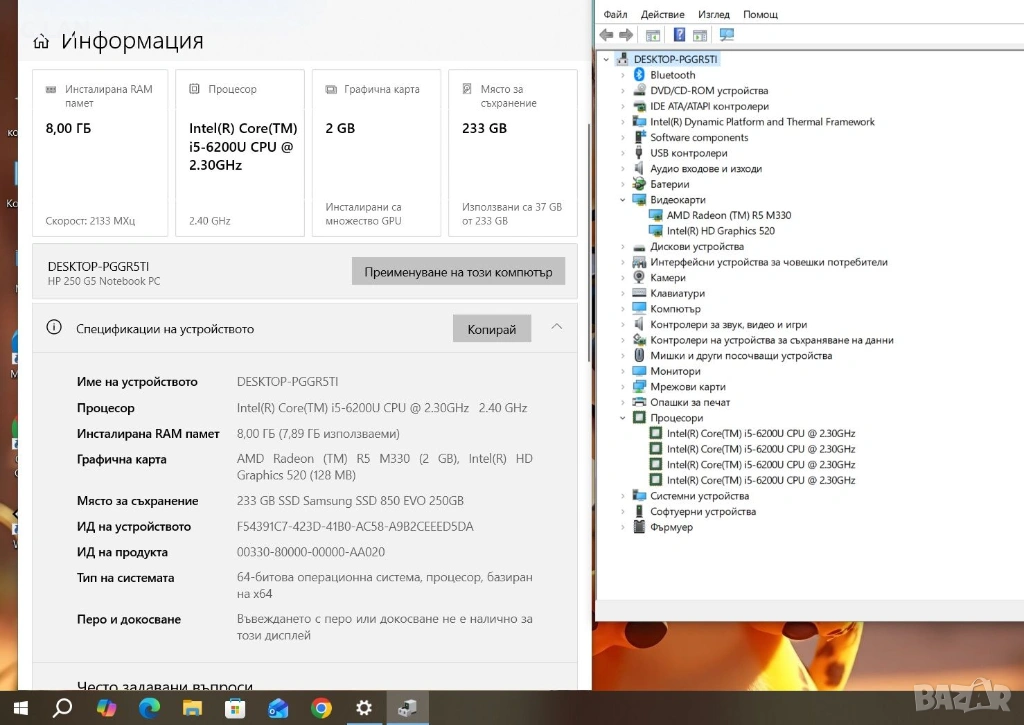Screen dimensions: 1024x725
Task: Open Microsoft Store from the taskbar
Action: pyautogui.click(x=235, y=708)
